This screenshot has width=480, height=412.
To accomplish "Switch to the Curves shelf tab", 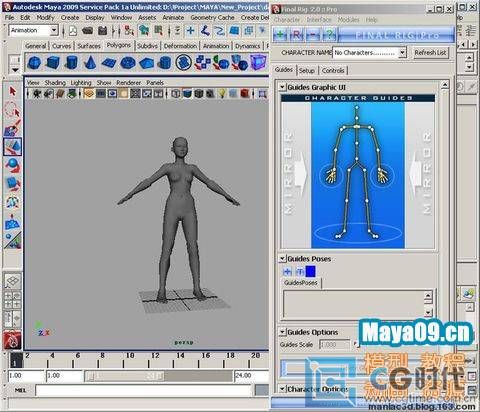I will click(x=62, y=46).
